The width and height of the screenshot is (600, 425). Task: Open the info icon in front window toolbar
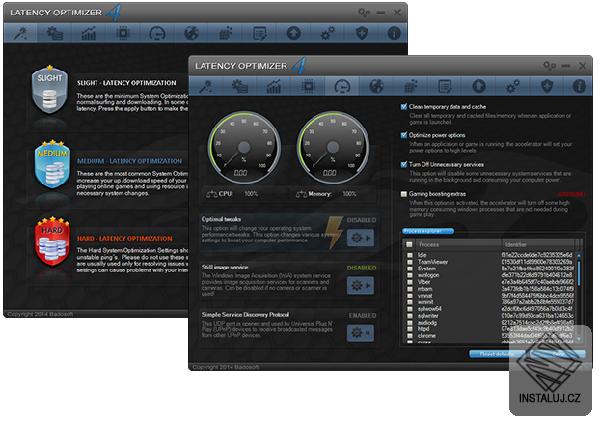point(579,86)
